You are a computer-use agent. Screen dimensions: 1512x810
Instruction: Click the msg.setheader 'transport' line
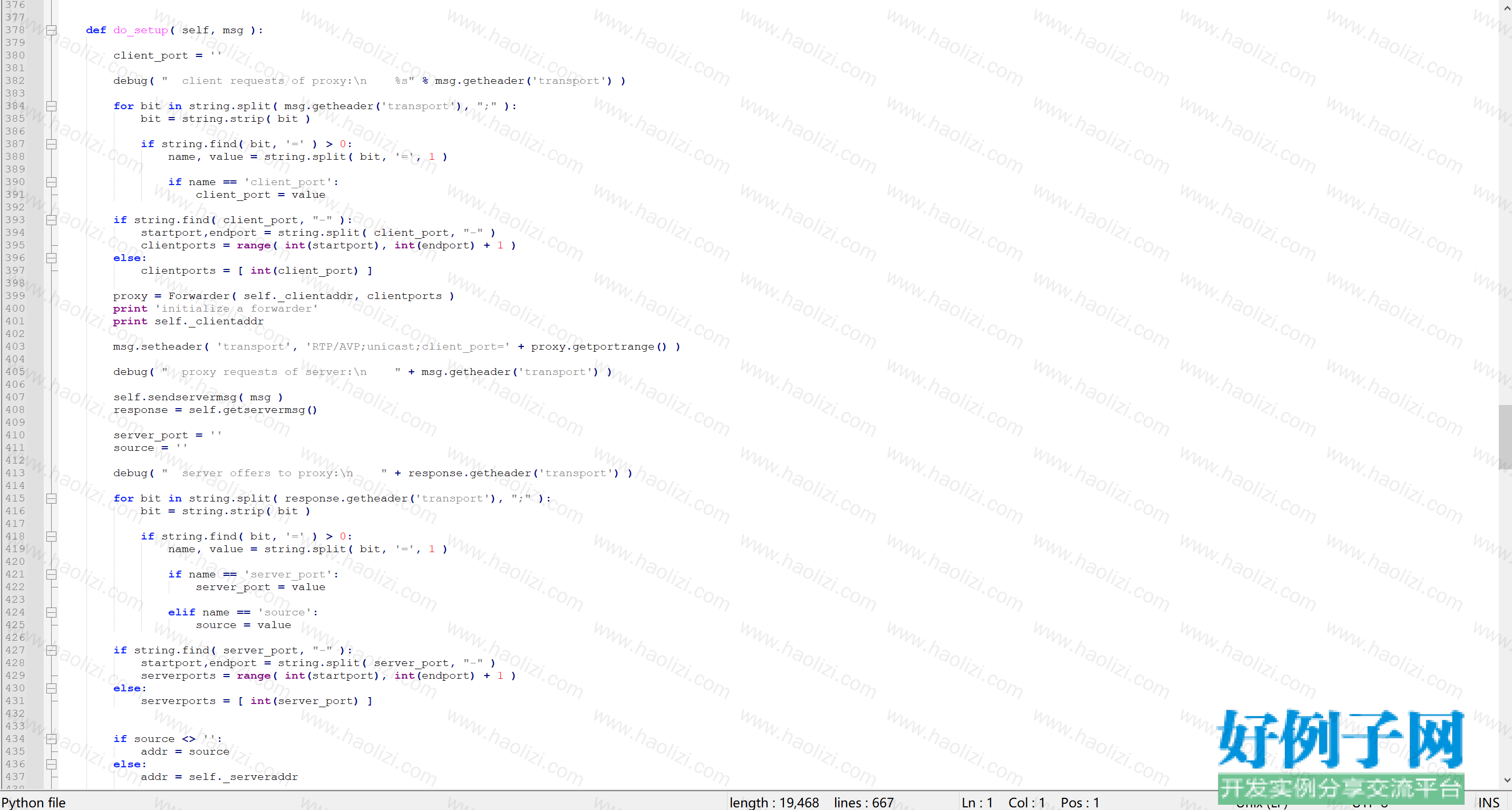coord(397,346)
